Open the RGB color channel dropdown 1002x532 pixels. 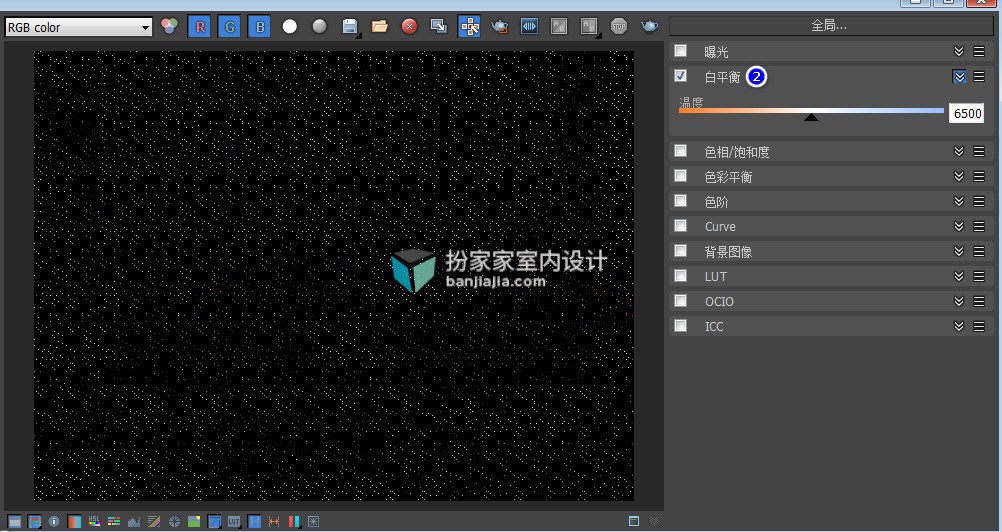click(x=79, y=27)
